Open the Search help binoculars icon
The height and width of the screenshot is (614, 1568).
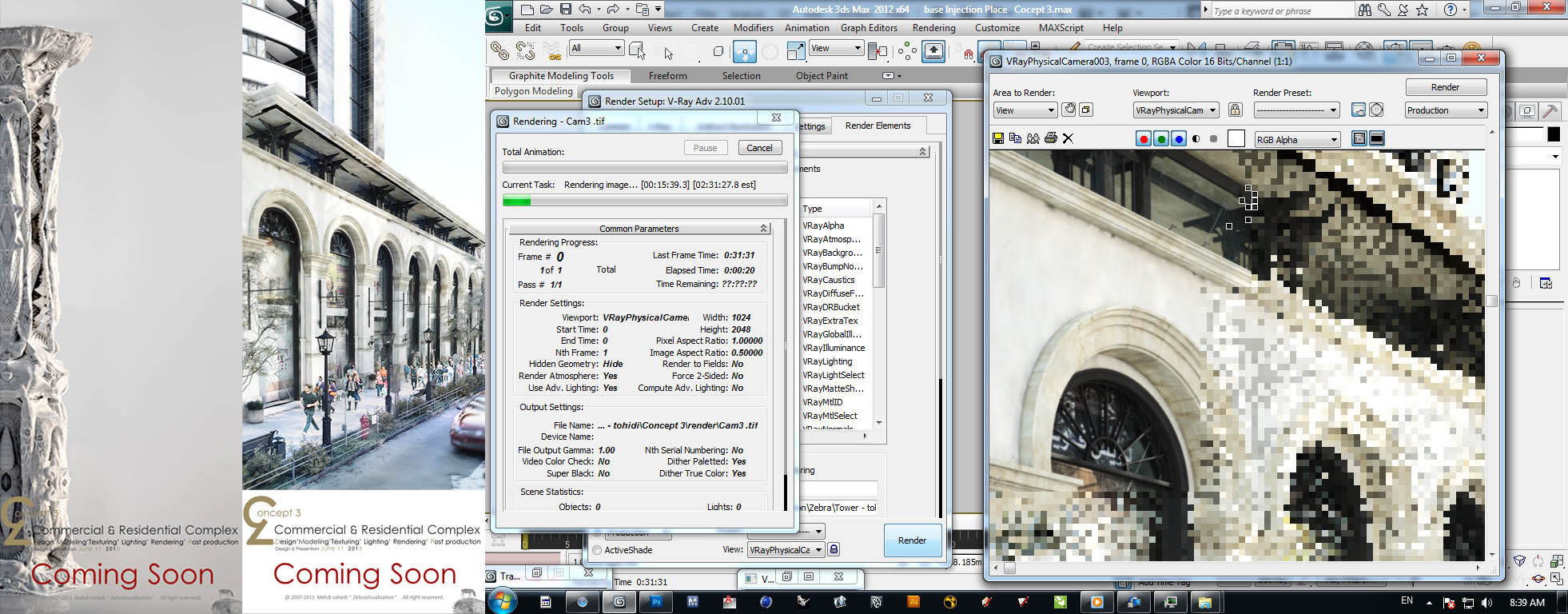click(x=1364, y=10)
